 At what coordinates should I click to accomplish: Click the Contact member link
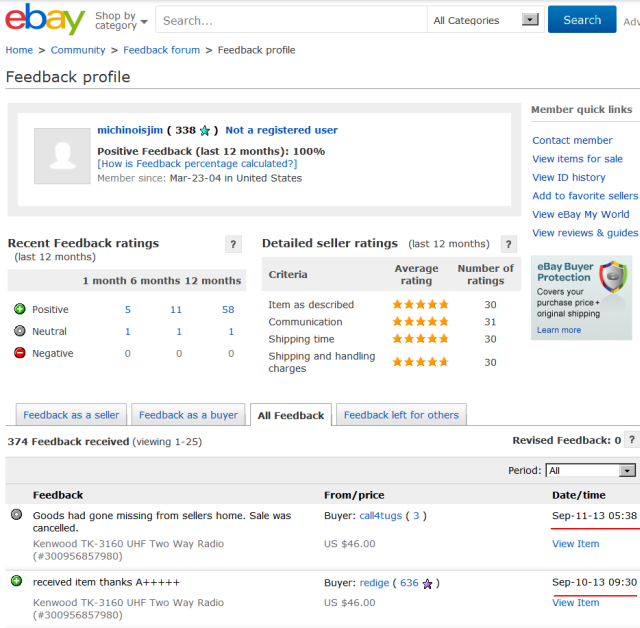coord(572,141)
